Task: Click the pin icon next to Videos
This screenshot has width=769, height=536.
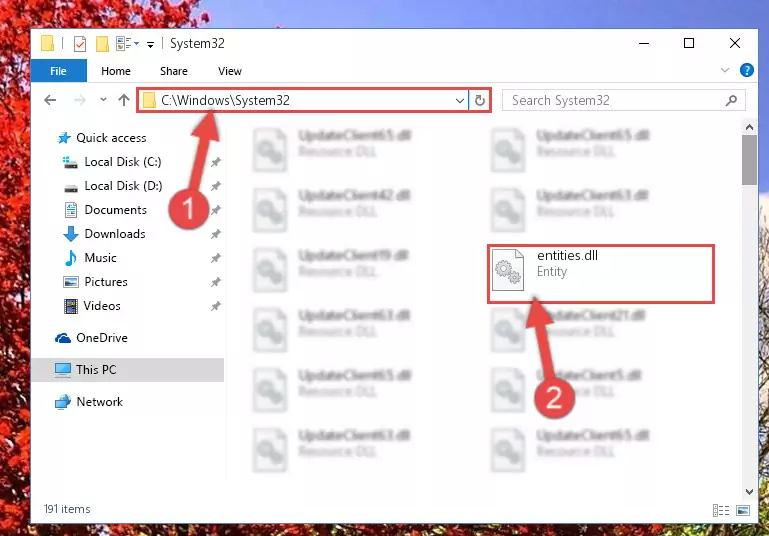Action: (x=215, y=306)
